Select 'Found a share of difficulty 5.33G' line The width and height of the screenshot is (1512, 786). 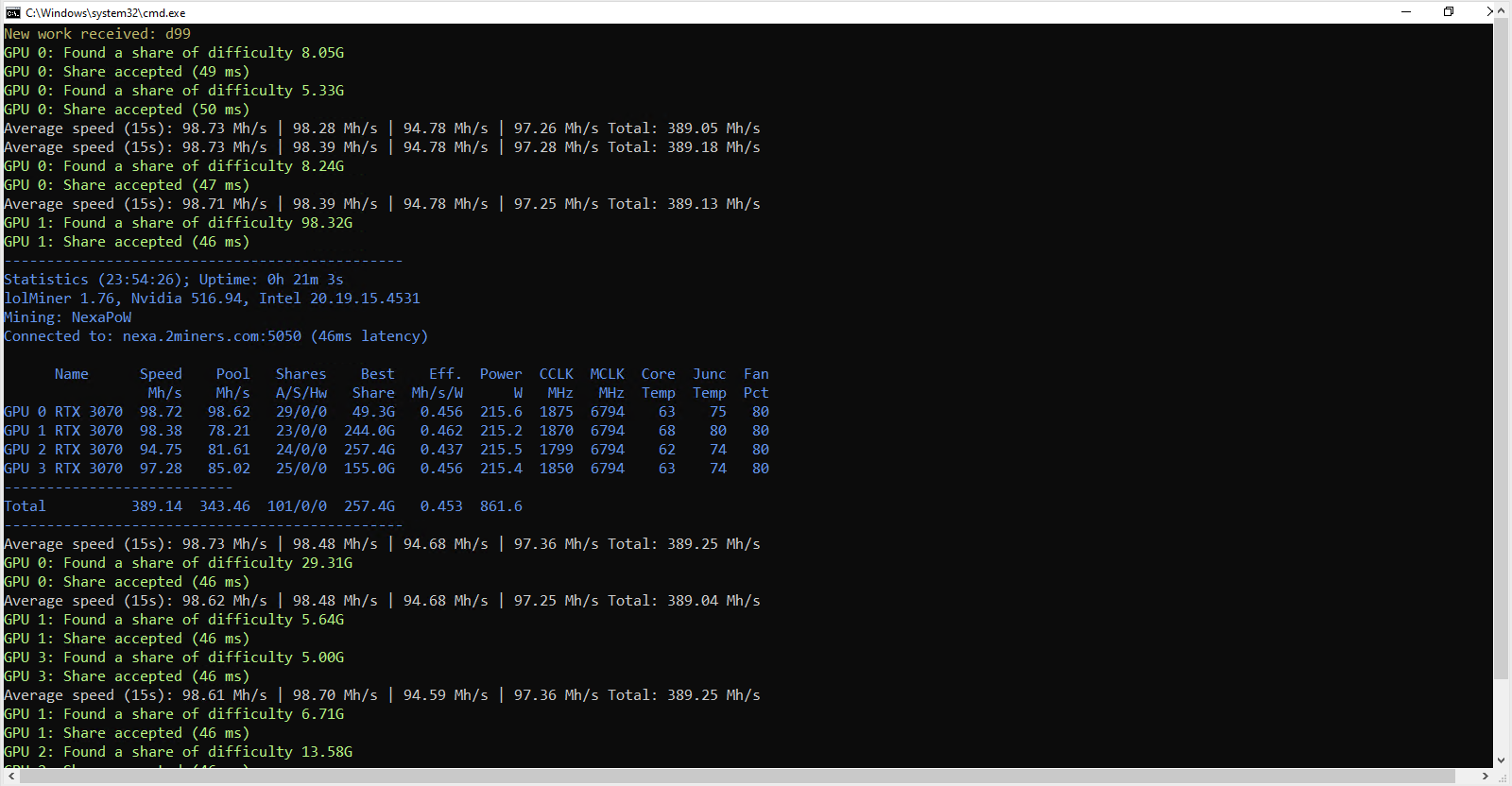coord(174,91)
